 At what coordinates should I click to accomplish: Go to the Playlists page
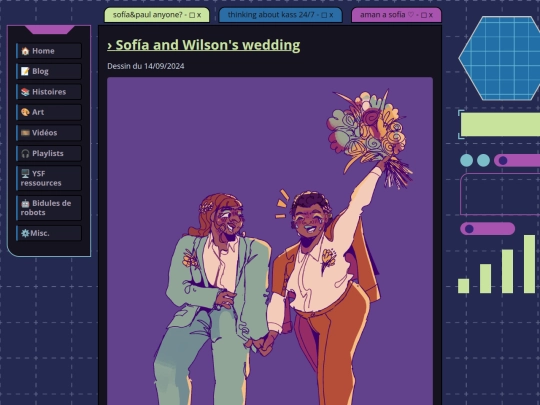[49, 153]
